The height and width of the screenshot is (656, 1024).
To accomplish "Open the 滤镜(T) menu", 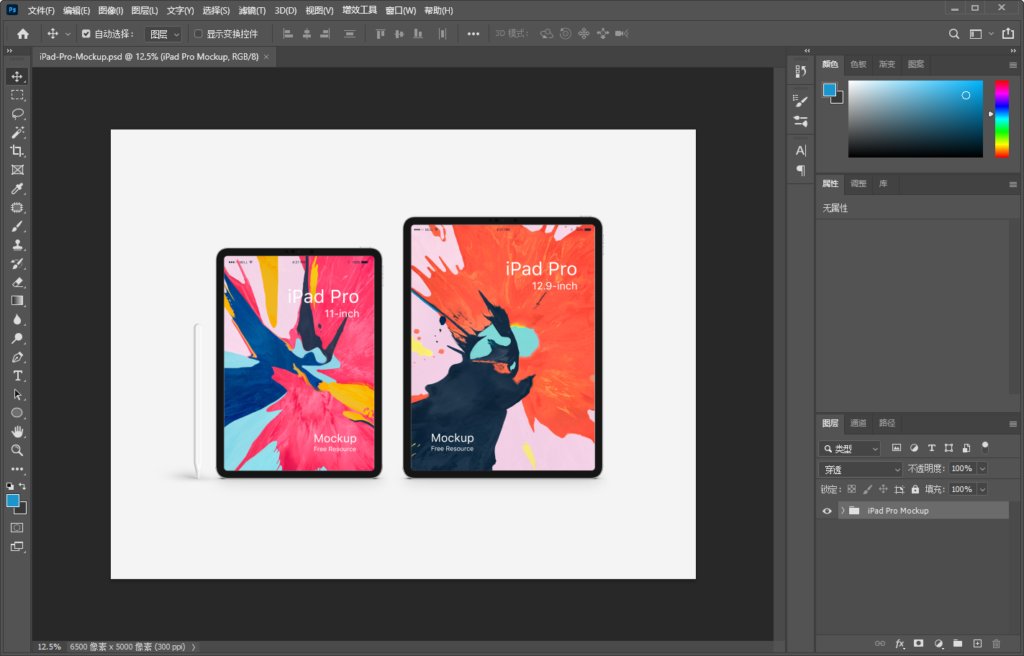I will coord(251,10).
